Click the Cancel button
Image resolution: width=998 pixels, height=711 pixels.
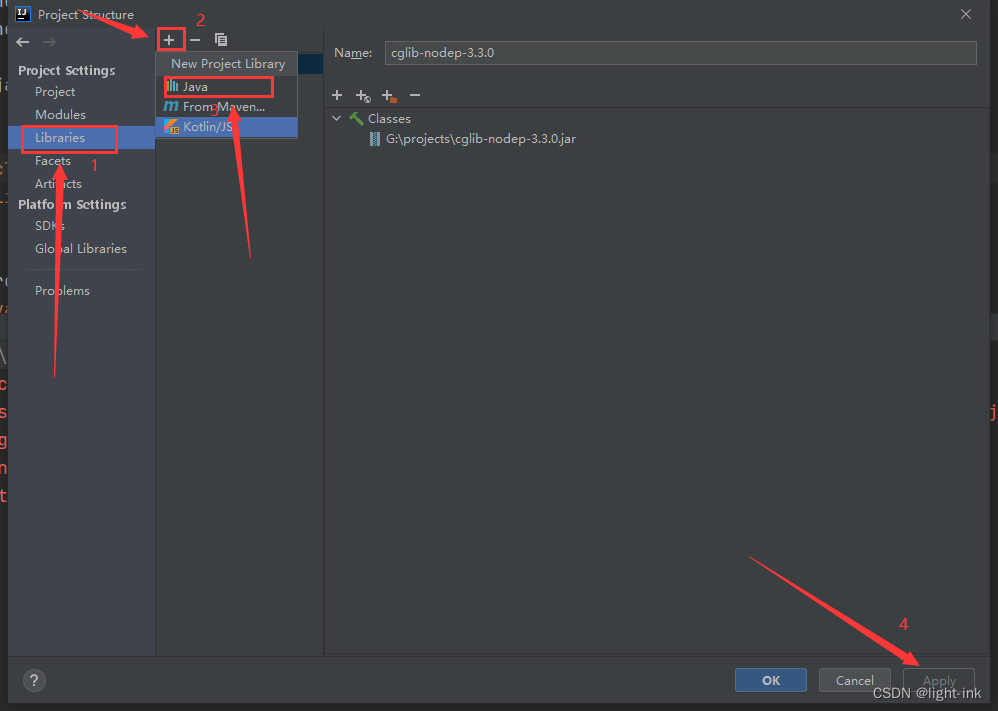point(854,680)
